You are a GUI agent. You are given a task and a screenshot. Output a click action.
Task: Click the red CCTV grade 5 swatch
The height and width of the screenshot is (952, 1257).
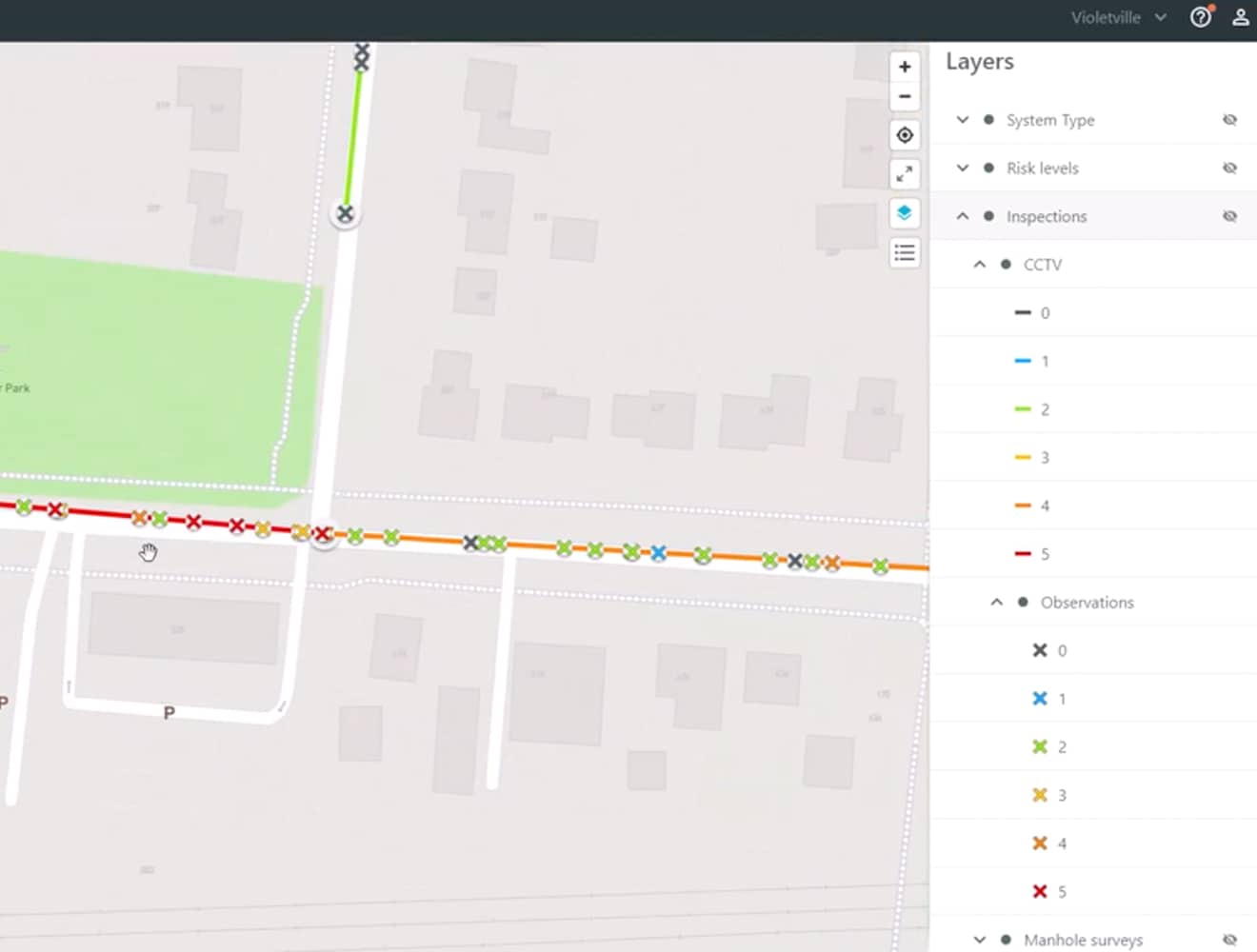1023,554
